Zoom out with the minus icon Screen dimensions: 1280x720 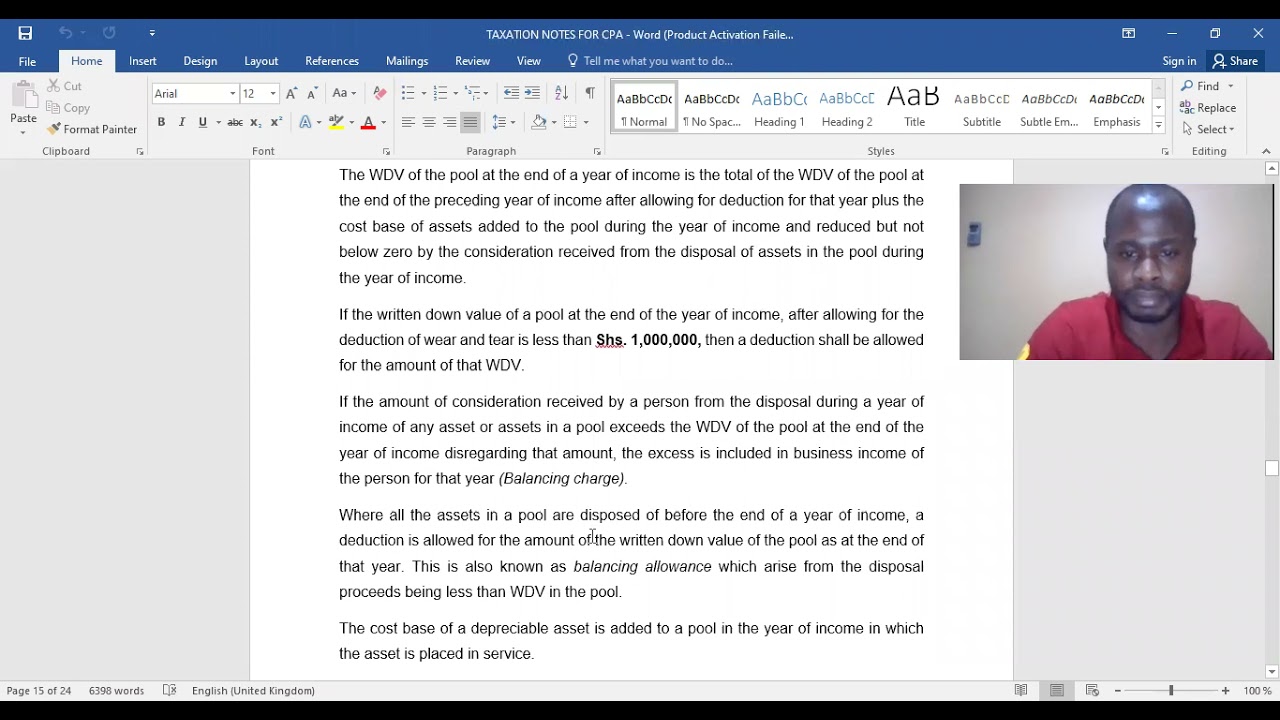point(1117,691)
